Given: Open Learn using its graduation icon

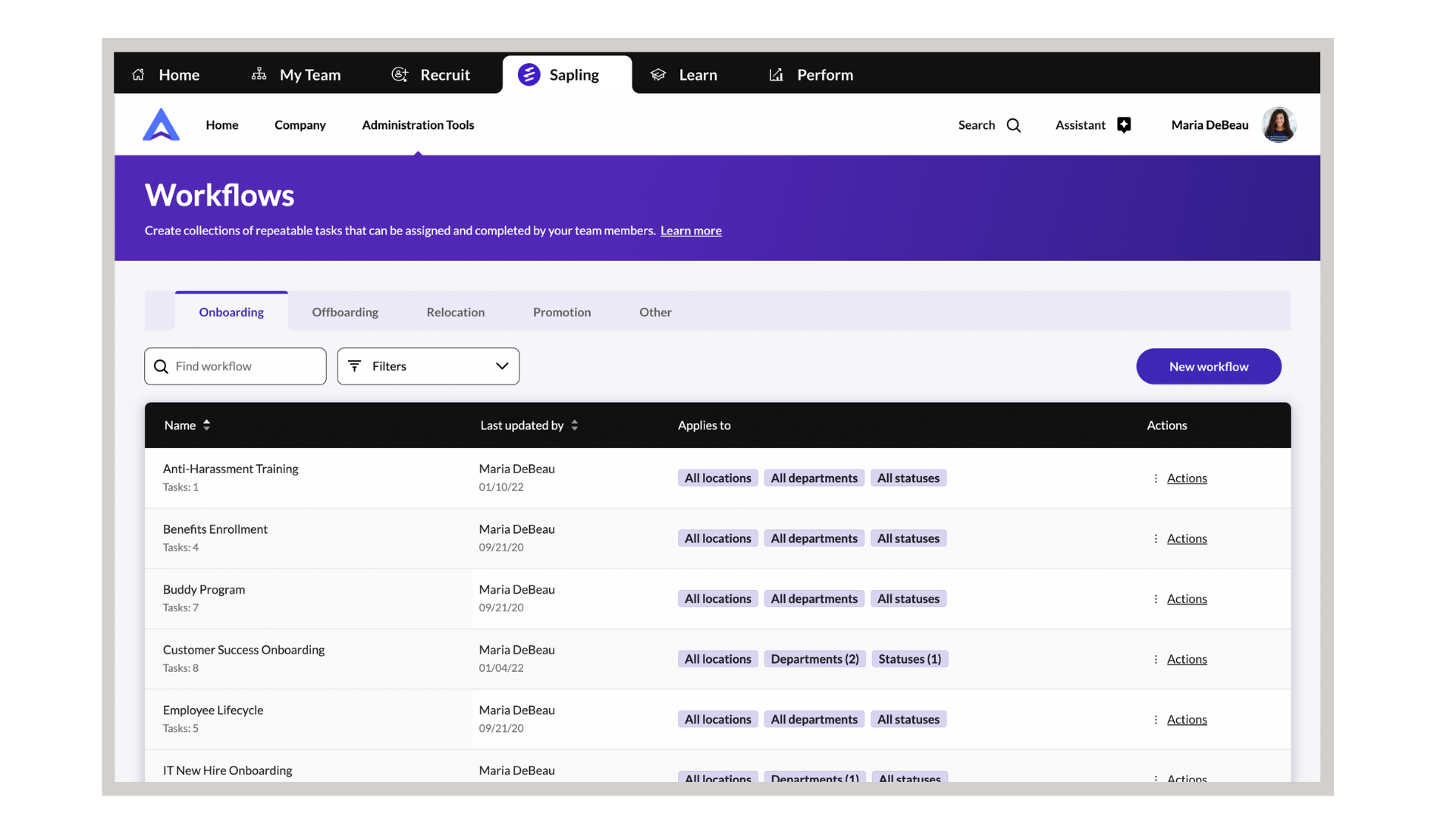Looking at the screenshot, I should tap(657, 74).
